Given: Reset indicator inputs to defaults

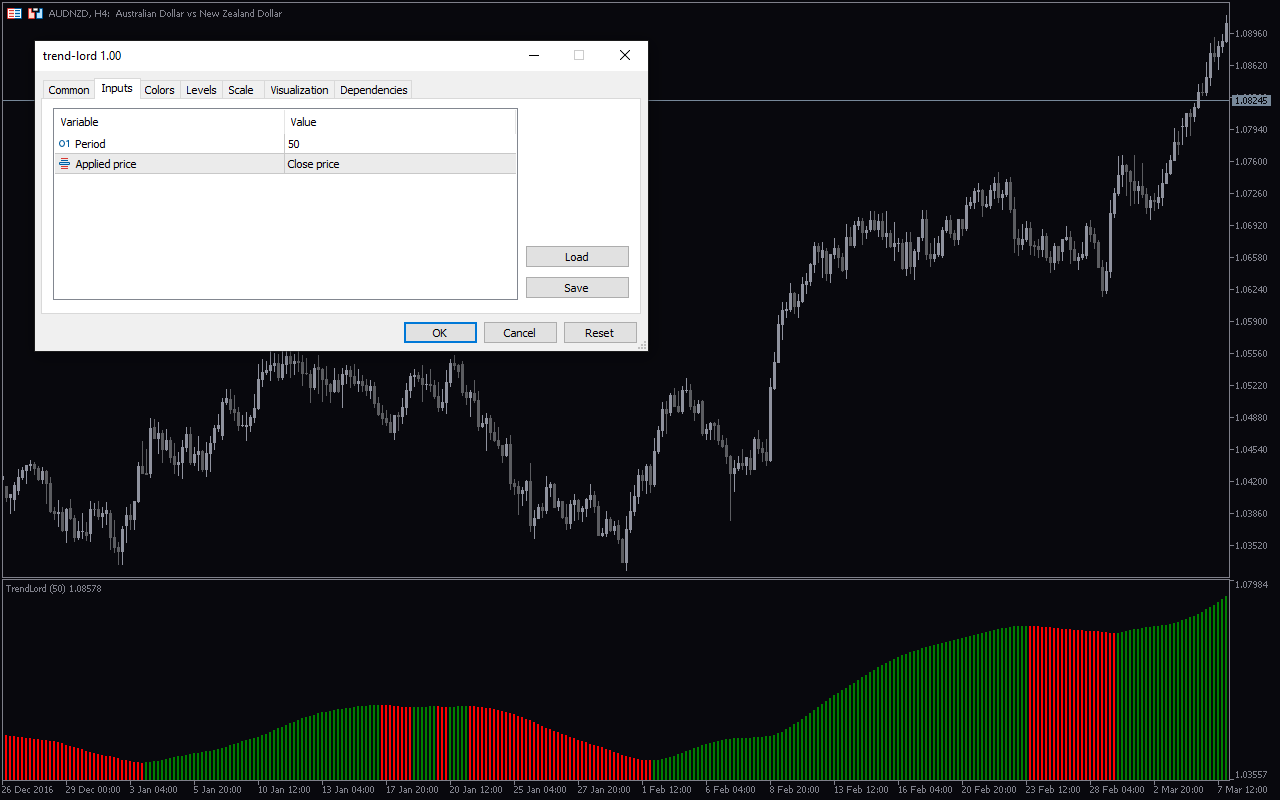Looking at the screenshot, I should click(600, 333).
